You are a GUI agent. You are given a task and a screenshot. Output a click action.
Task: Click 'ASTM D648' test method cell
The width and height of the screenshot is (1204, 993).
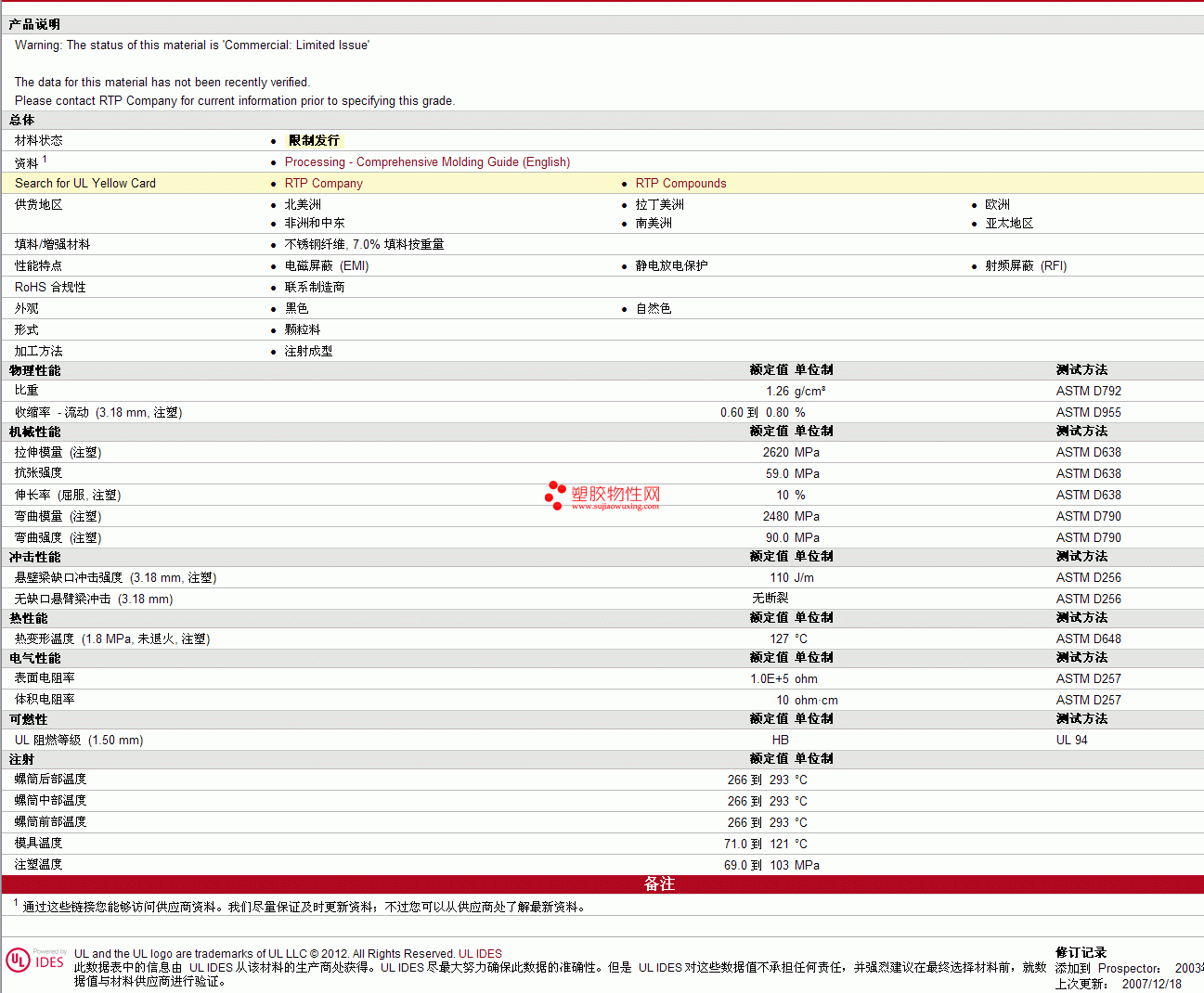click(1088, 638)
